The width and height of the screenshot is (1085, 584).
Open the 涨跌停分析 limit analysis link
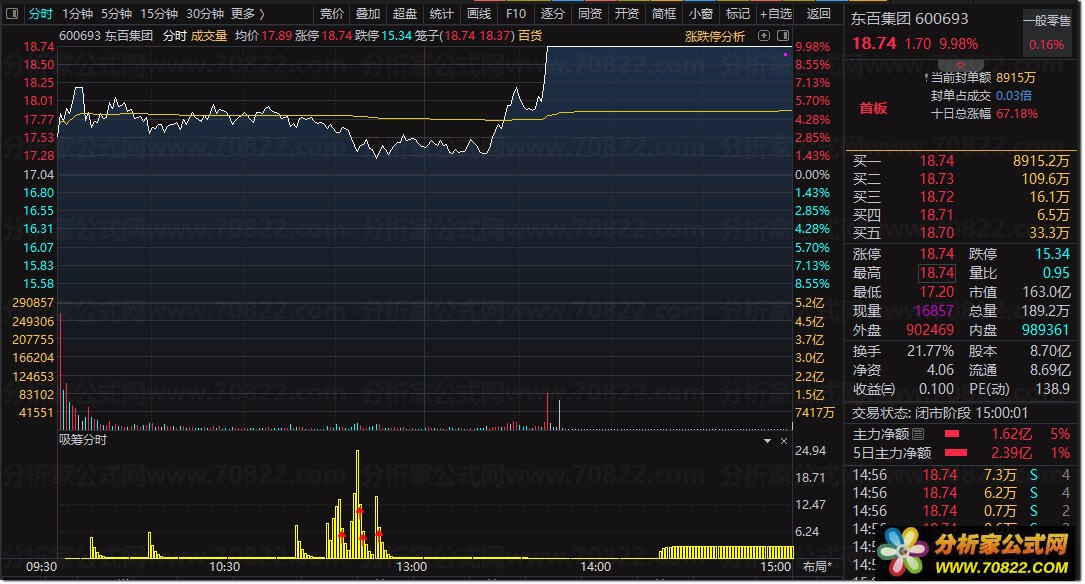point(715,37)
